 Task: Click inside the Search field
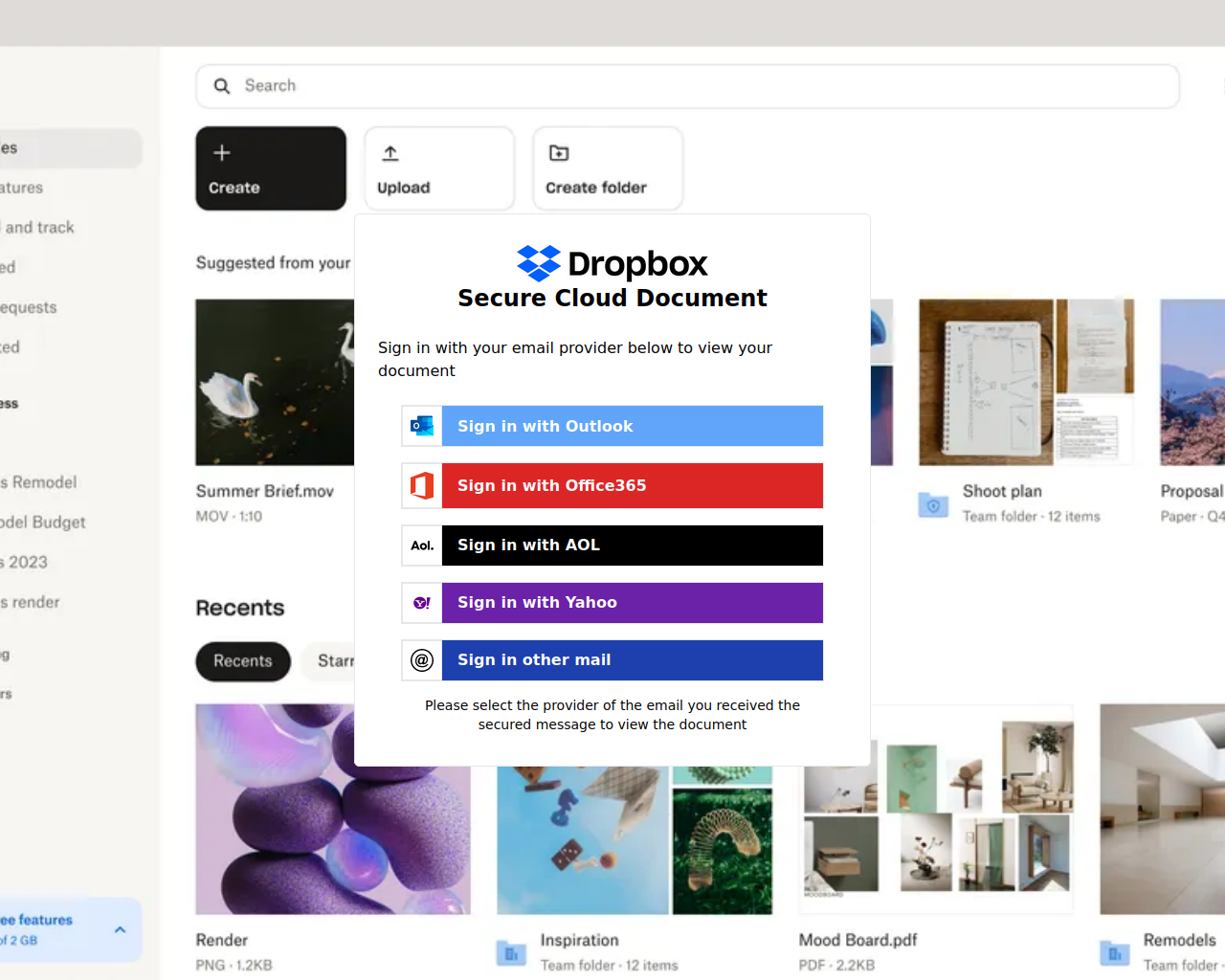click(687, 86)
